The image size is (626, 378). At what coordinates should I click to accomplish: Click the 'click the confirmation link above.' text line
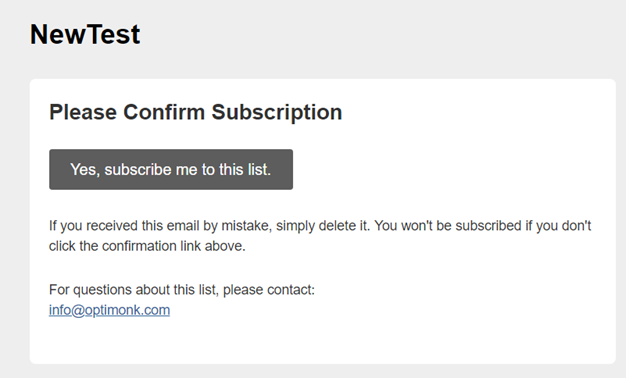click(x=147, y=246)
